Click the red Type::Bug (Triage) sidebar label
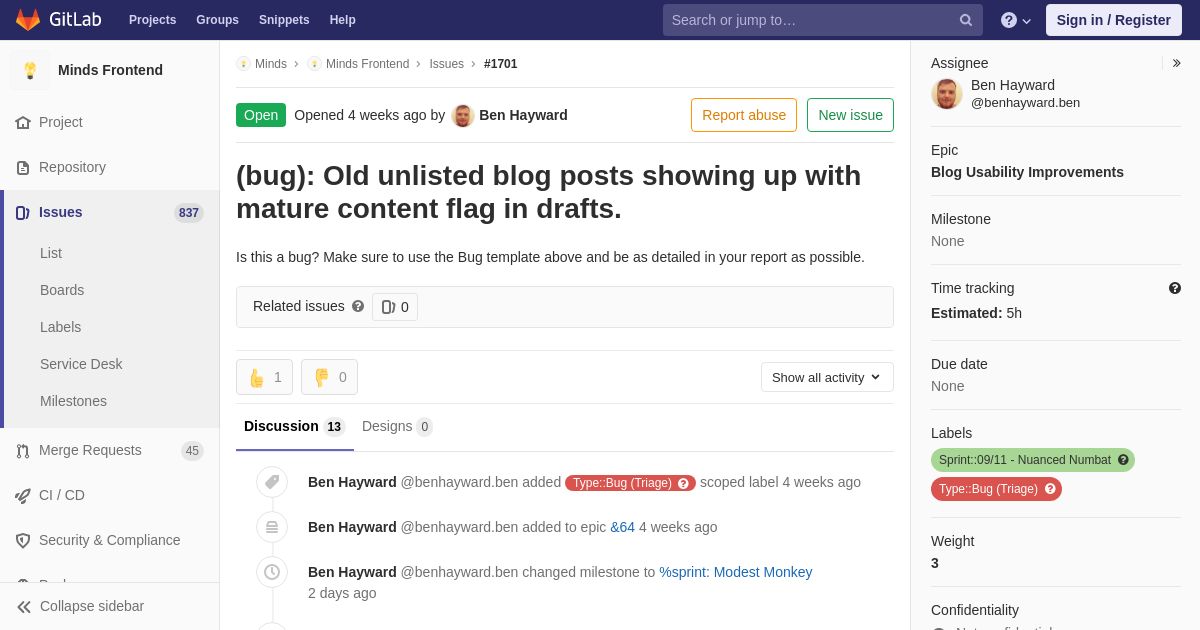The image size is (1200, 630). coord(996,489)
